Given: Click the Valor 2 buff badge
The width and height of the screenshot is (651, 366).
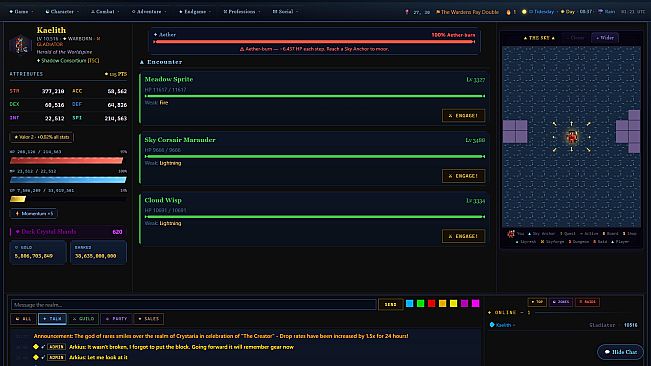Looking at the screenshot, I should pos(42,137).
